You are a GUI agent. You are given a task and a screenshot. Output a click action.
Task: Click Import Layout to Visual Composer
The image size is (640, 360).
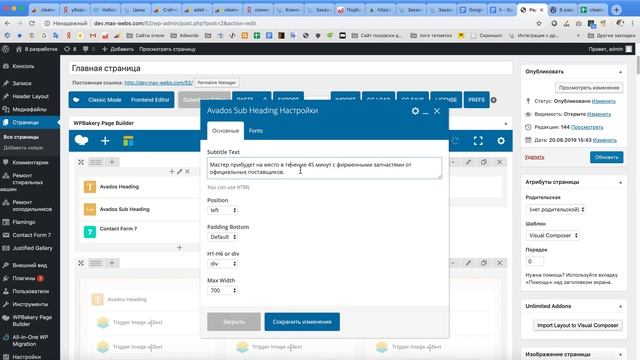(578, 325)
